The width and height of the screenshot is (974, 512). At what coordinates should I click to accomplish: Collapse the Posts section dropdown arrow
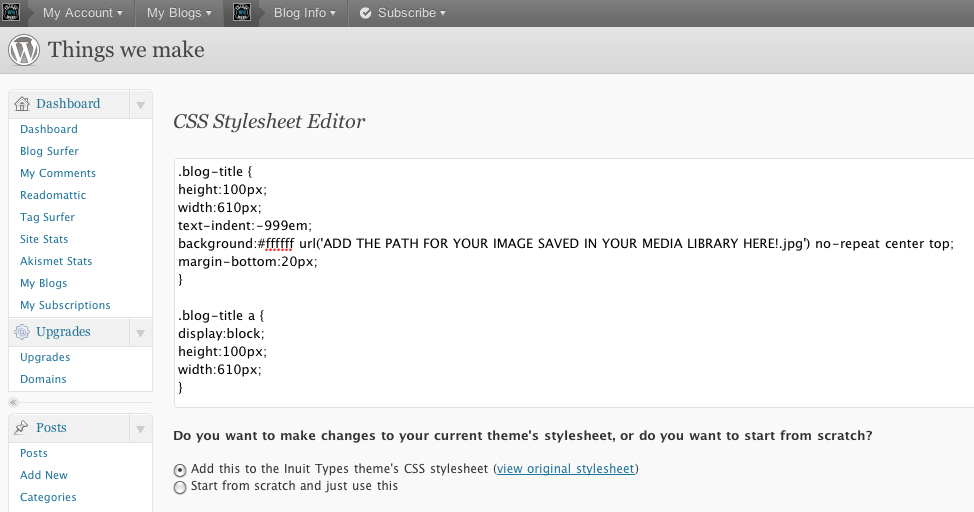(140, 429)
